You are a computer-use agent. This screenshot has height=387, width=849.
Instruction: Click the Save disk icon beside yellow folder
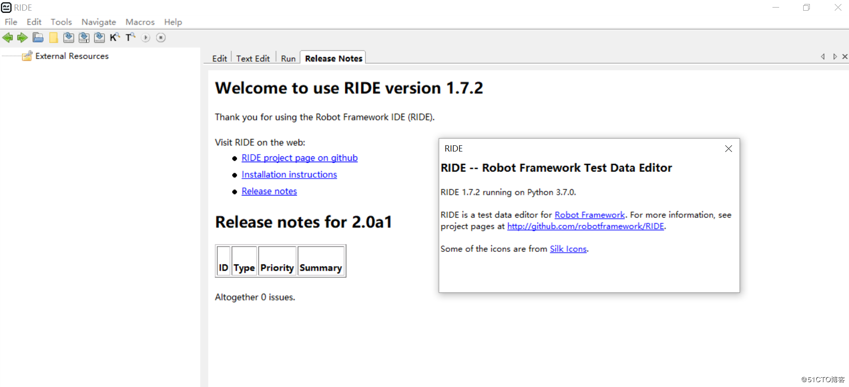click(x=68, y=37)
